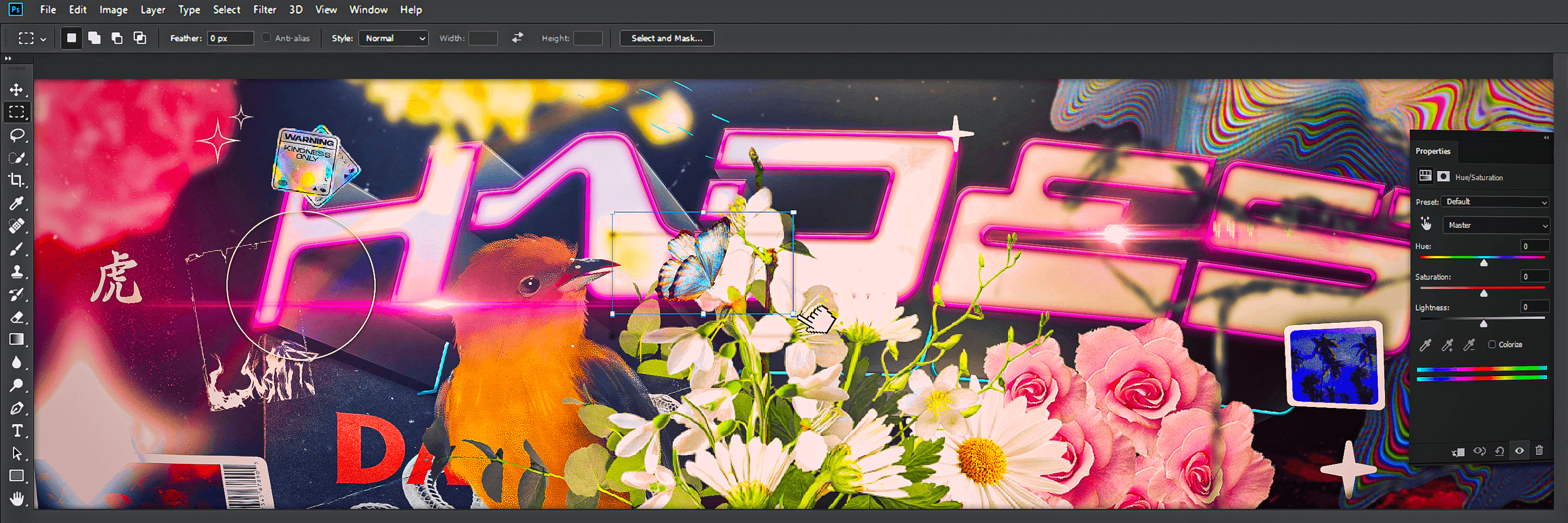This screenshot has height=523, width=1568.
Task: Open the Master color range dropdown
Action: 1496,225
